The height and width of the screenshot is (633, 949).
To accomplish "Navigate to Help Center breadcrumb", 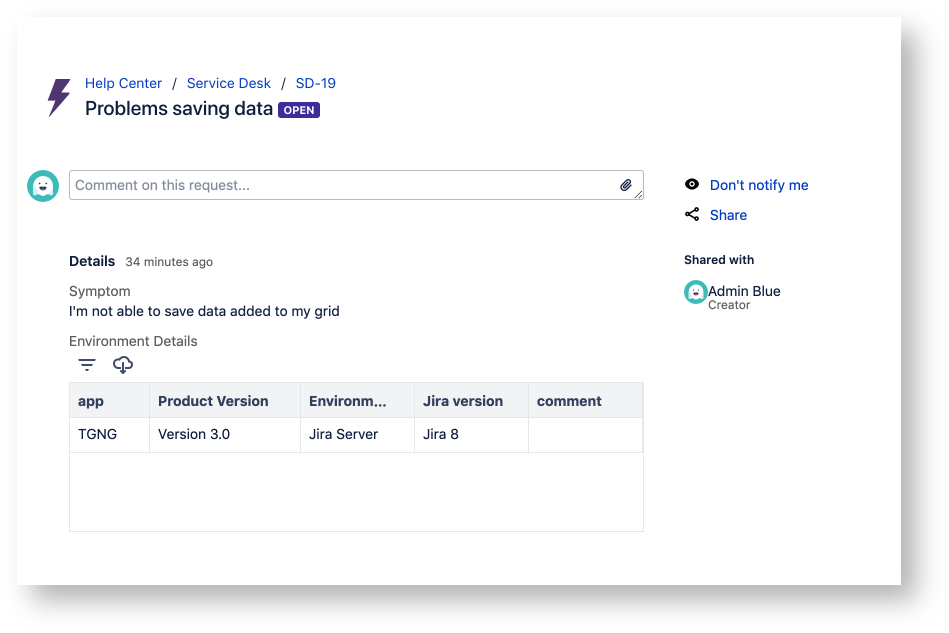I will click(x=123, y=83).
